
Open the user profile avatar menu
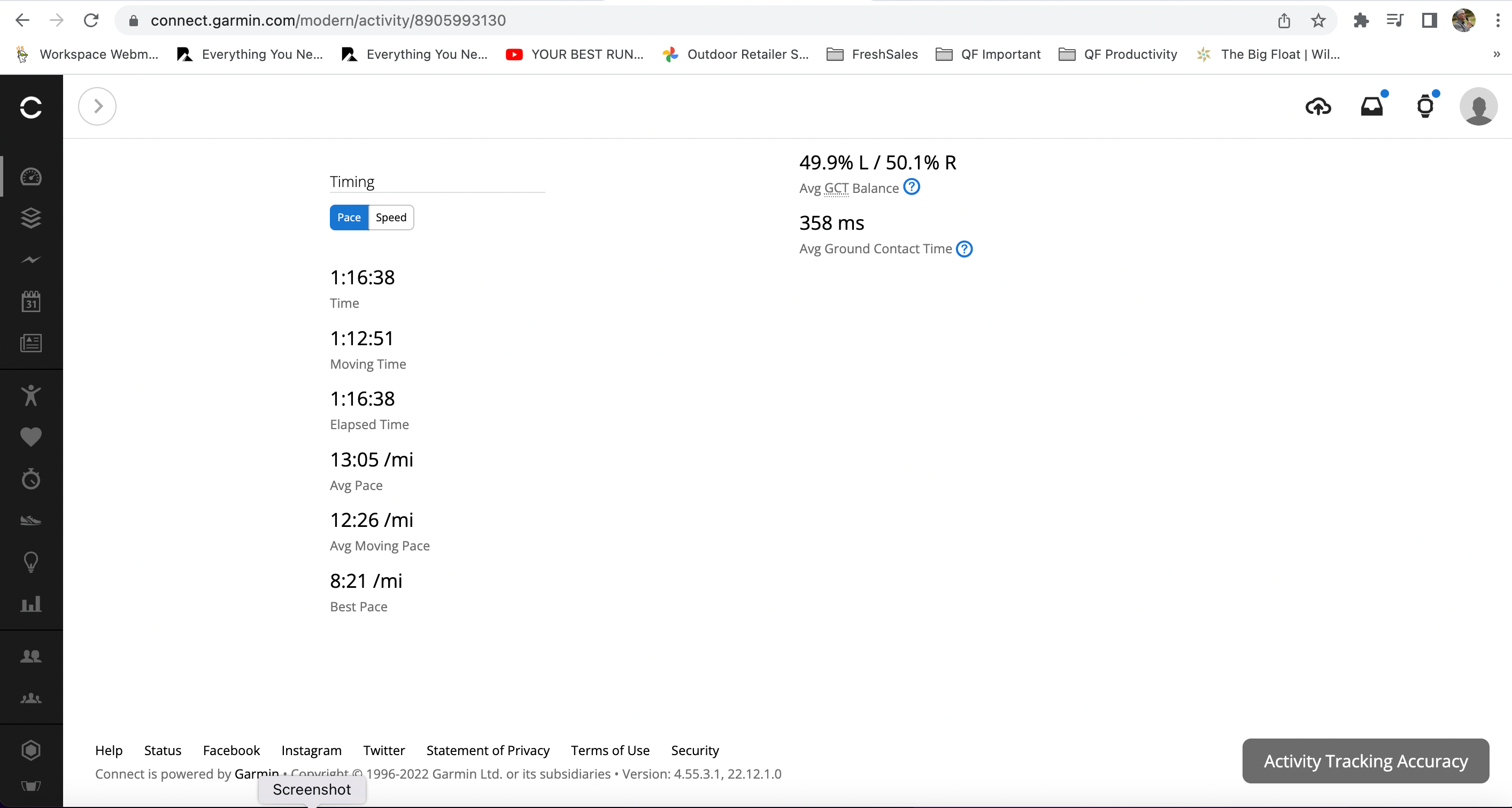pos(1478,107)
